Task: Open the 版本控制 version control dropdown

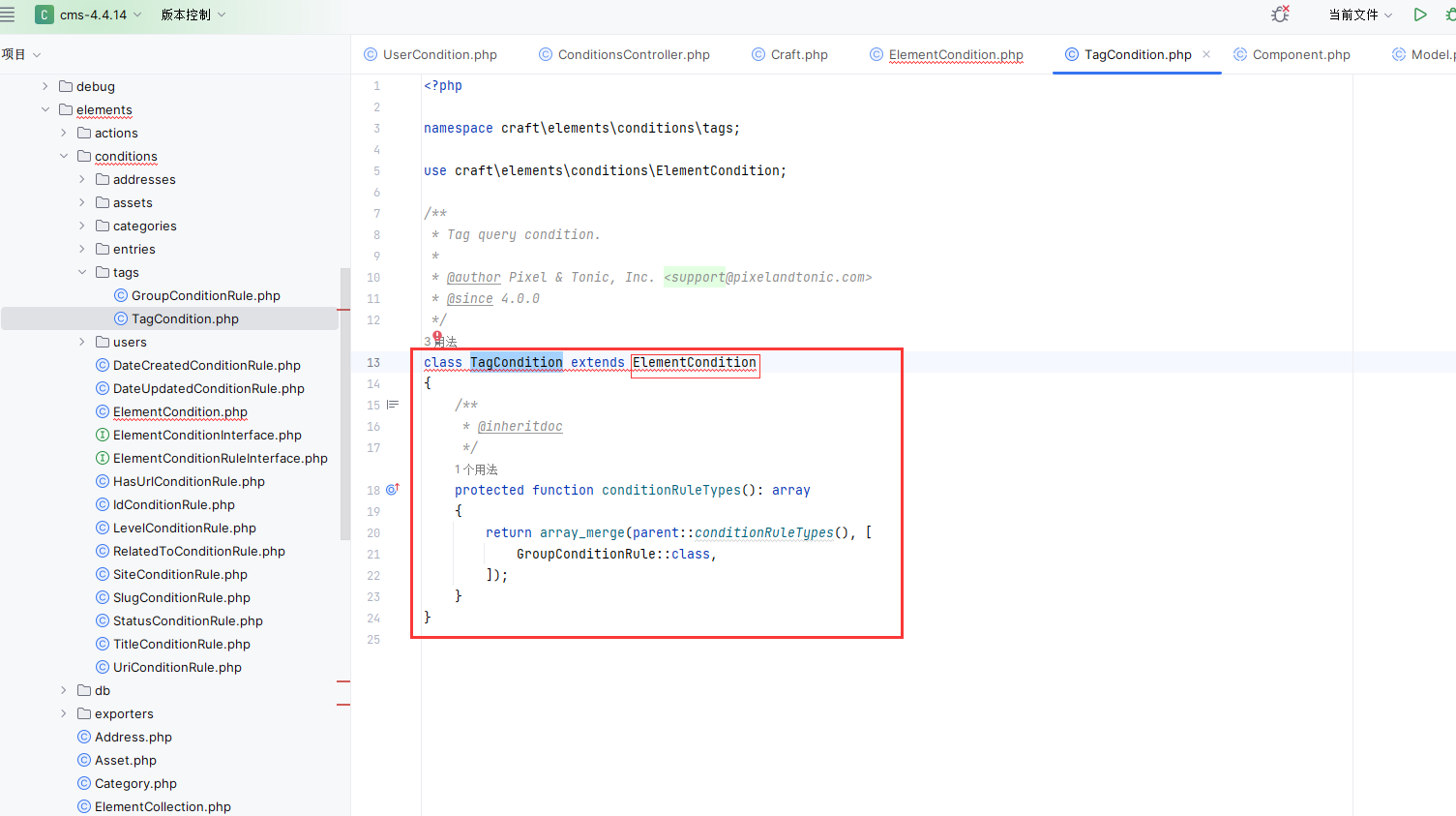Action: [193, 15]
